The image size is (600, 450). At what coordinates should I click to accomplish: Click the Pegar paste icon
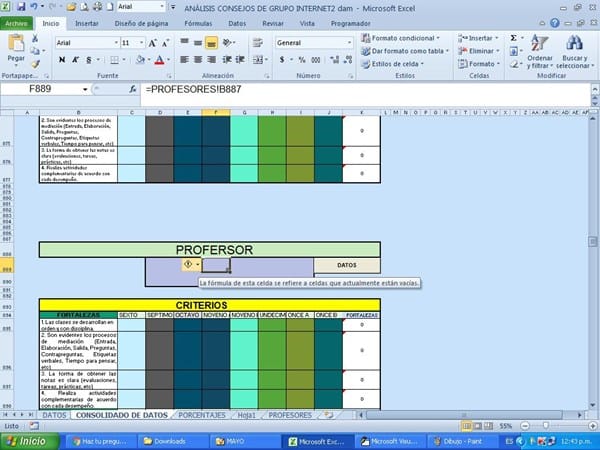point(15,46)
